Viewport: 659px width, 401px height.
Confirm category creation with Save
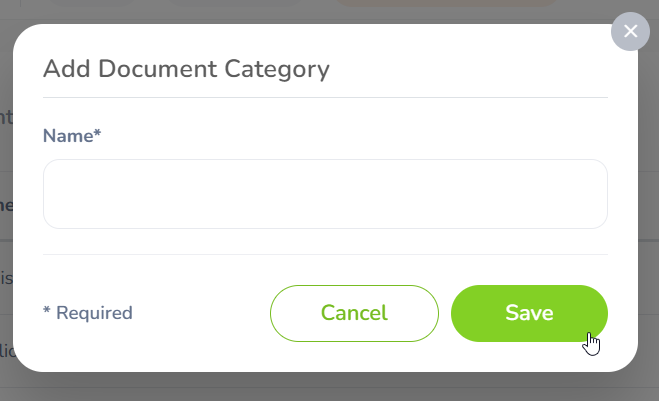coord(529,313)
